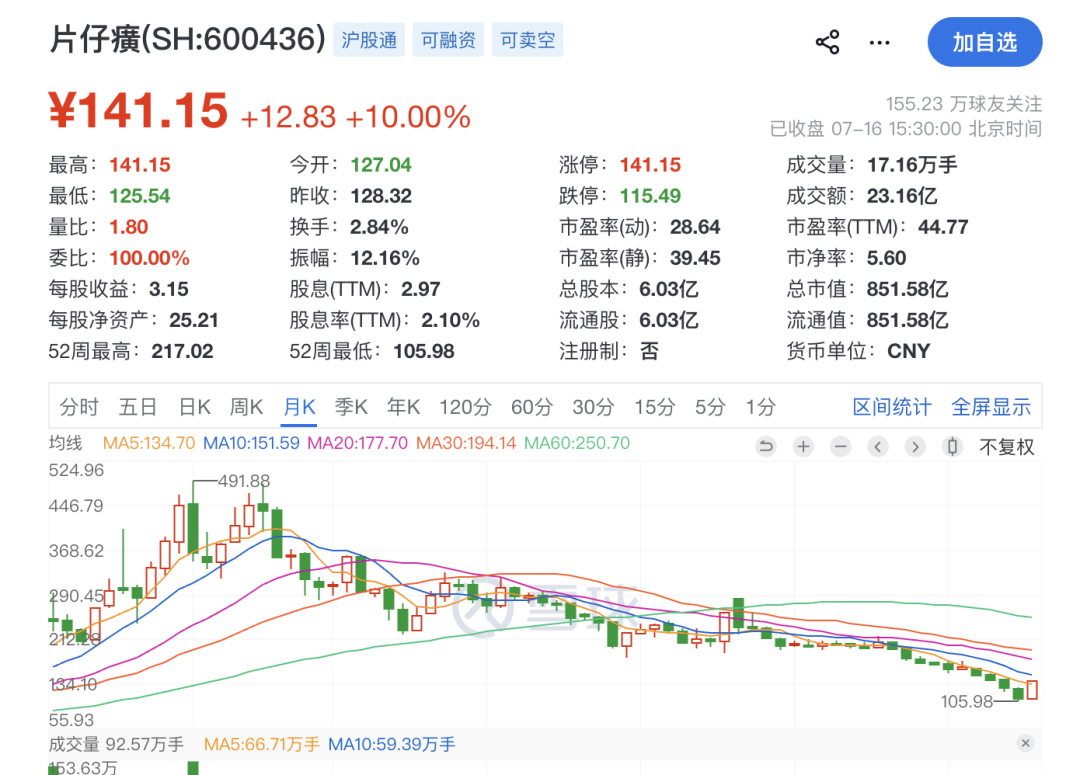Screen dimensions: 1080x775
Task: Click the 加自选 button
Action: point(985,42)
